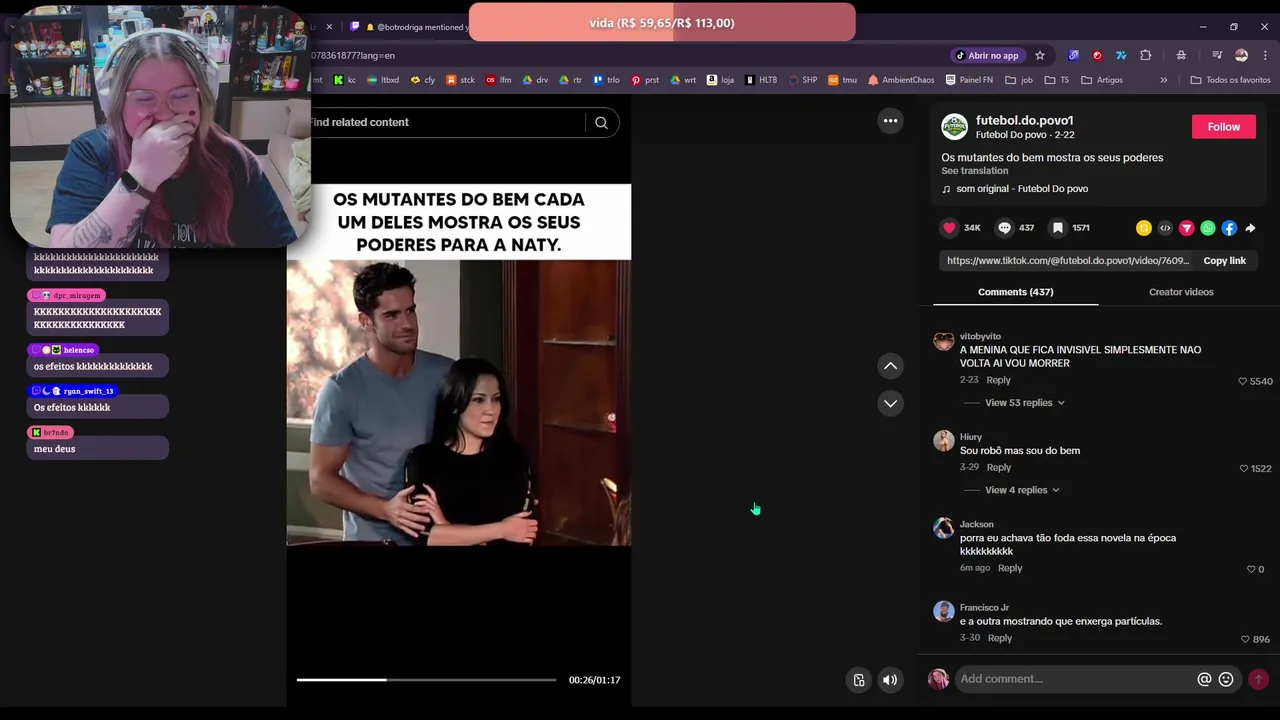Insert a mention with the @ icon

[x=1204, y=679]
